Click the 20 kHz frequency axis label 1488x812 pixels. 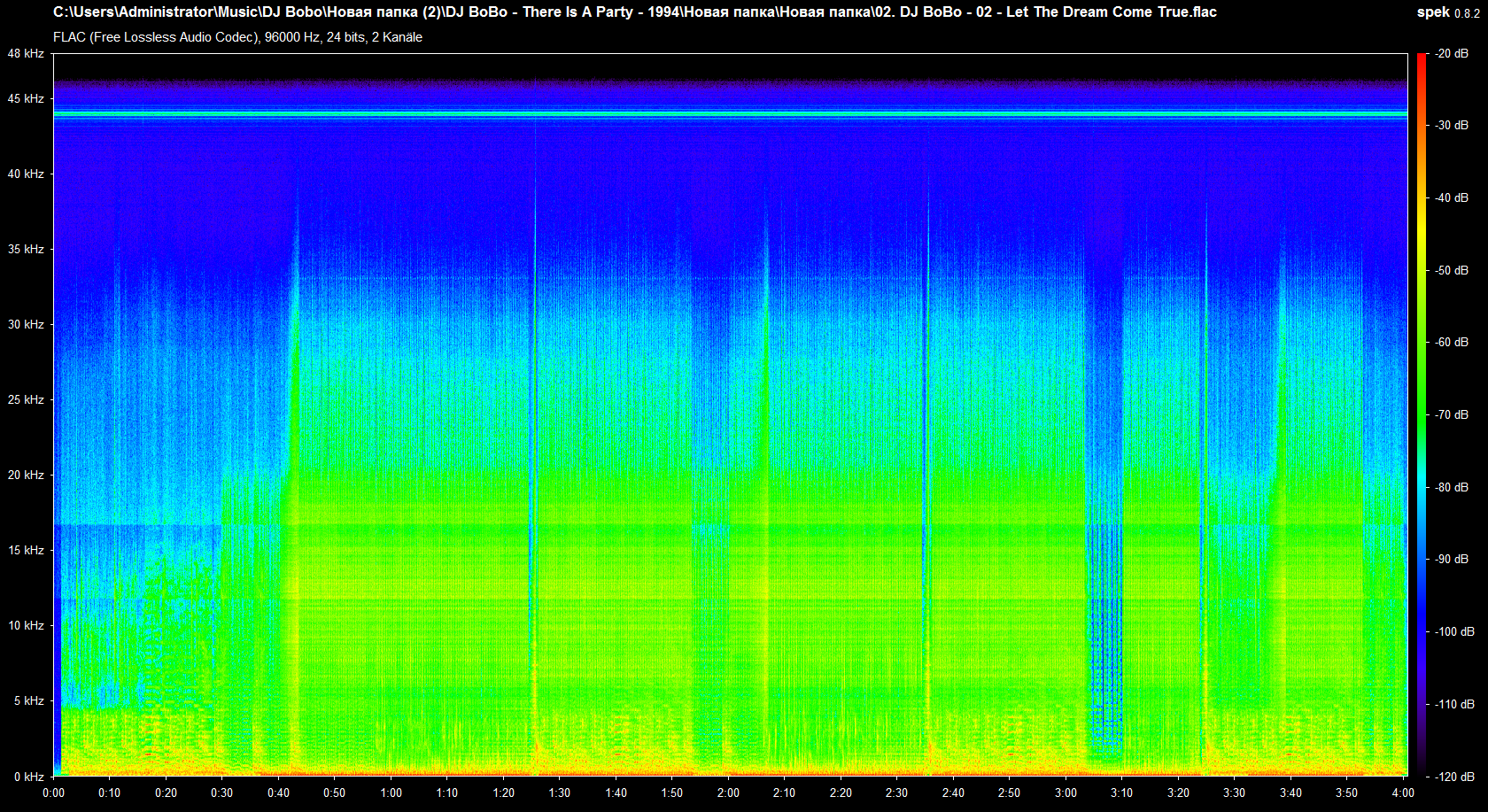(26, 475)
